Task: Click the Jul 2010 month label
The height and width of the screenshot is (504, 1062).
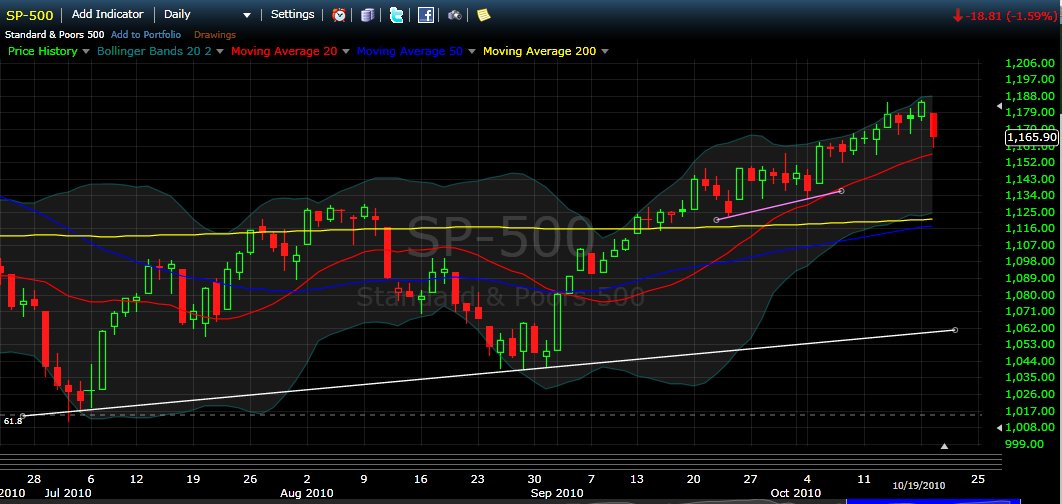Action: click(68, 492)
